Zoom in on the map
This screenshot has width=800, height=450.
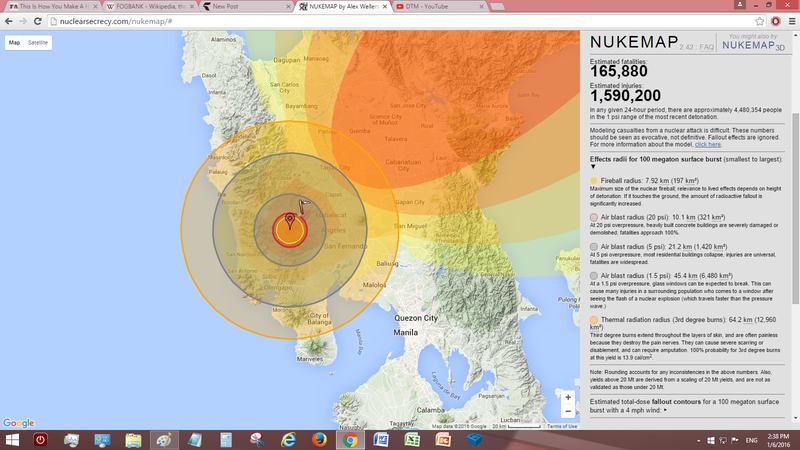[x=568, y=397]
